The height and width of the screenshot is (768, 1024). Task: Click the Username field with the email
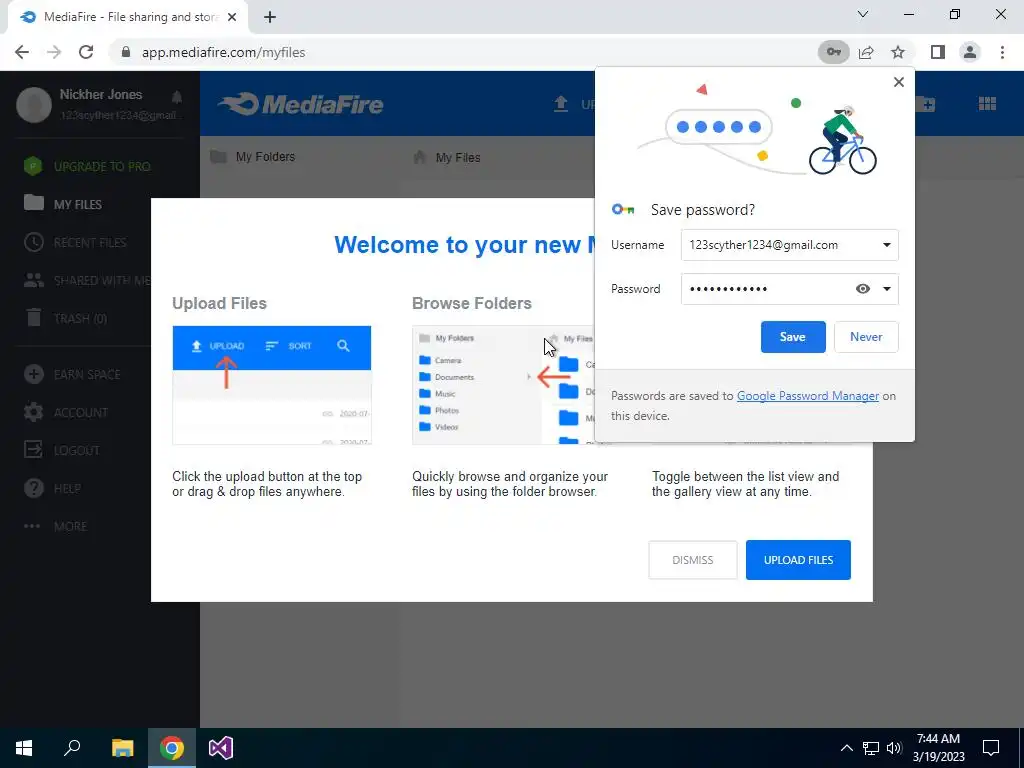(790, 245)
